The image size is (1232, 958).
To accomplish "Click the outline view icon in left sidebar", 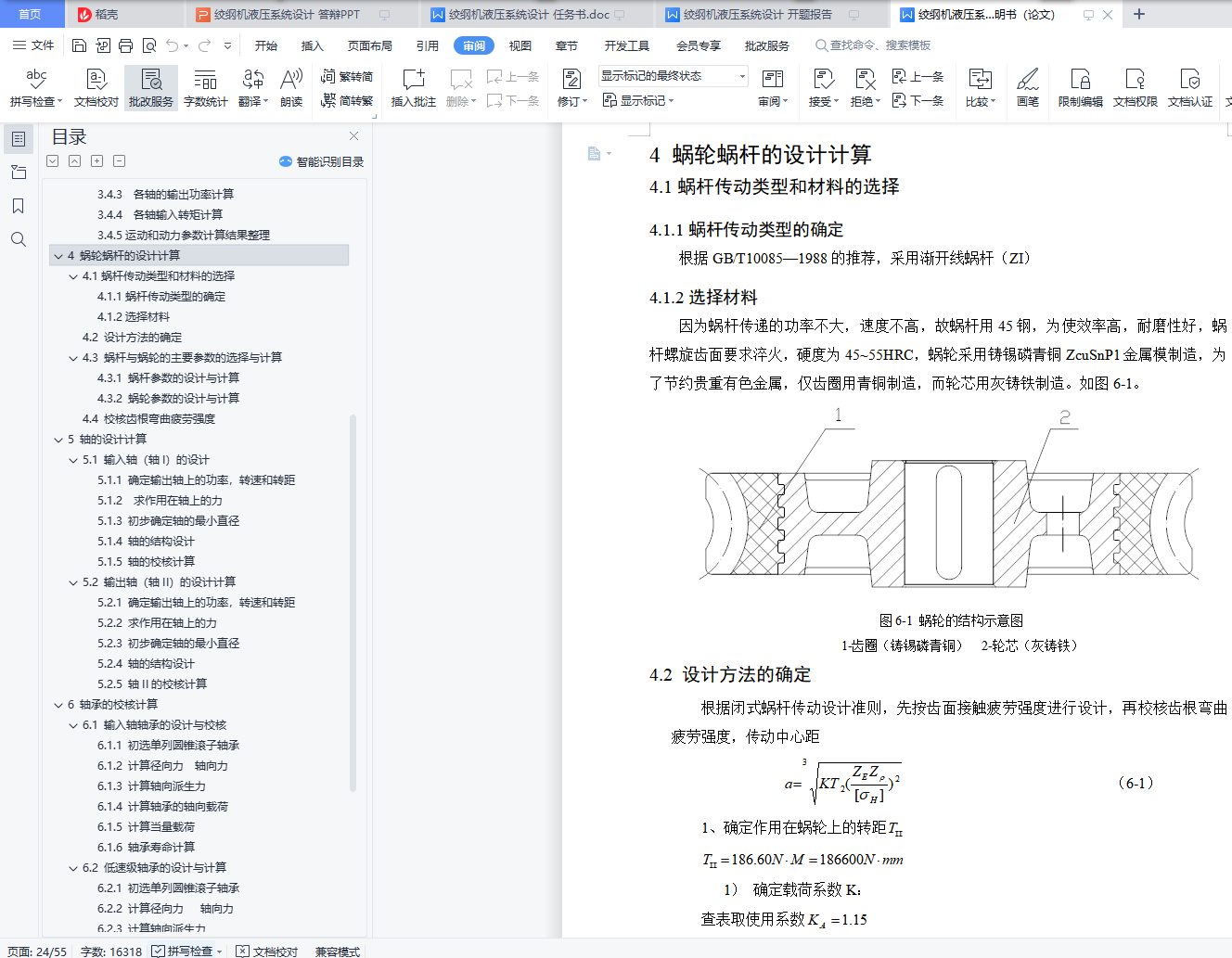I will click(x=19, y=139).
